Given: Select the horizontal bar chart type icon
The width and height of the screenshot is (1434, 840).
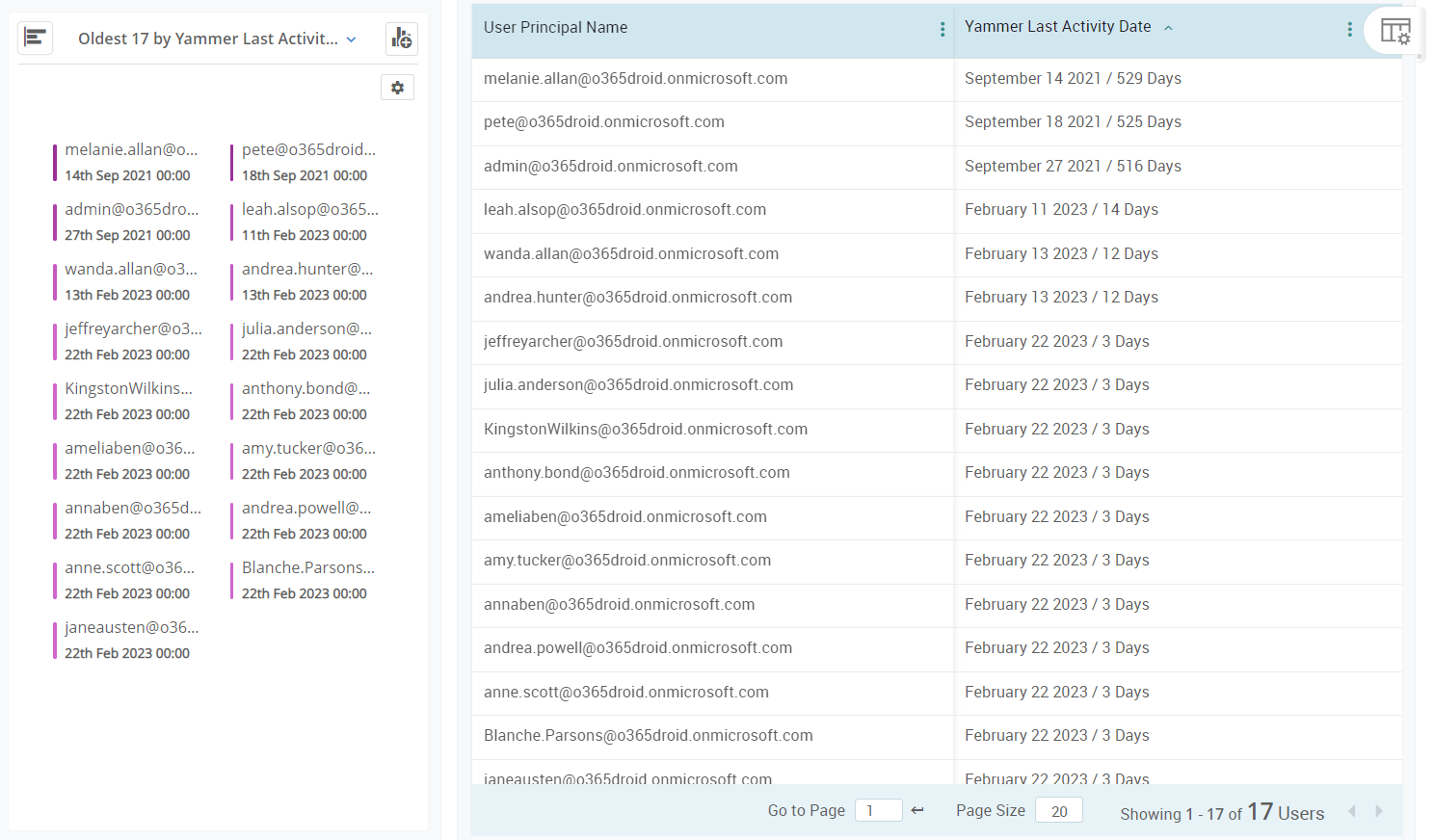Looking at the screenshot, I should click(35, 37).
